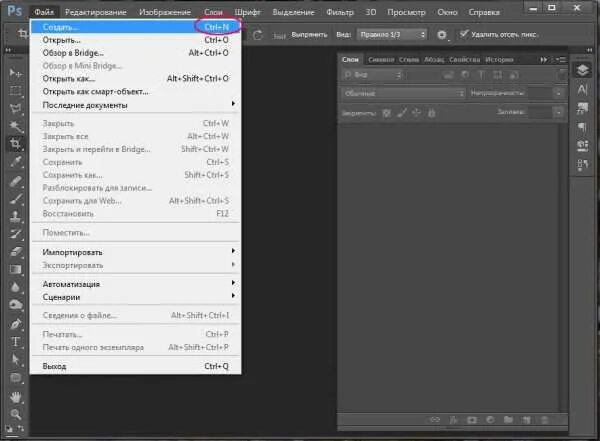Select the Rectangular Marquee tool
The width and height of the screenshot is (600, 441).
[16, 91]
